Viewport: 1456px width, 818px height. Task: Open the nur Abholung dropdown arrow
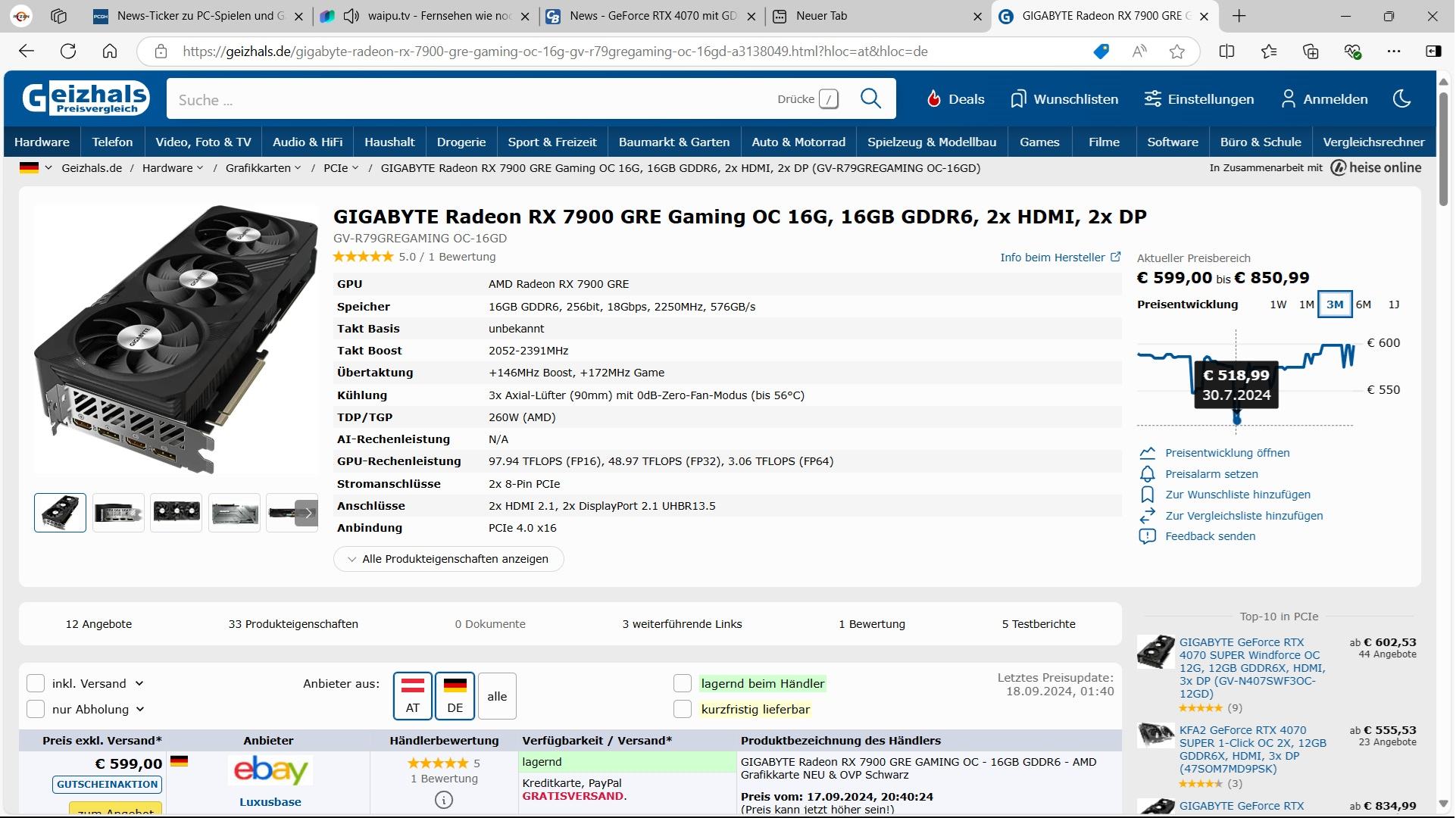click(x=140, y=710)
